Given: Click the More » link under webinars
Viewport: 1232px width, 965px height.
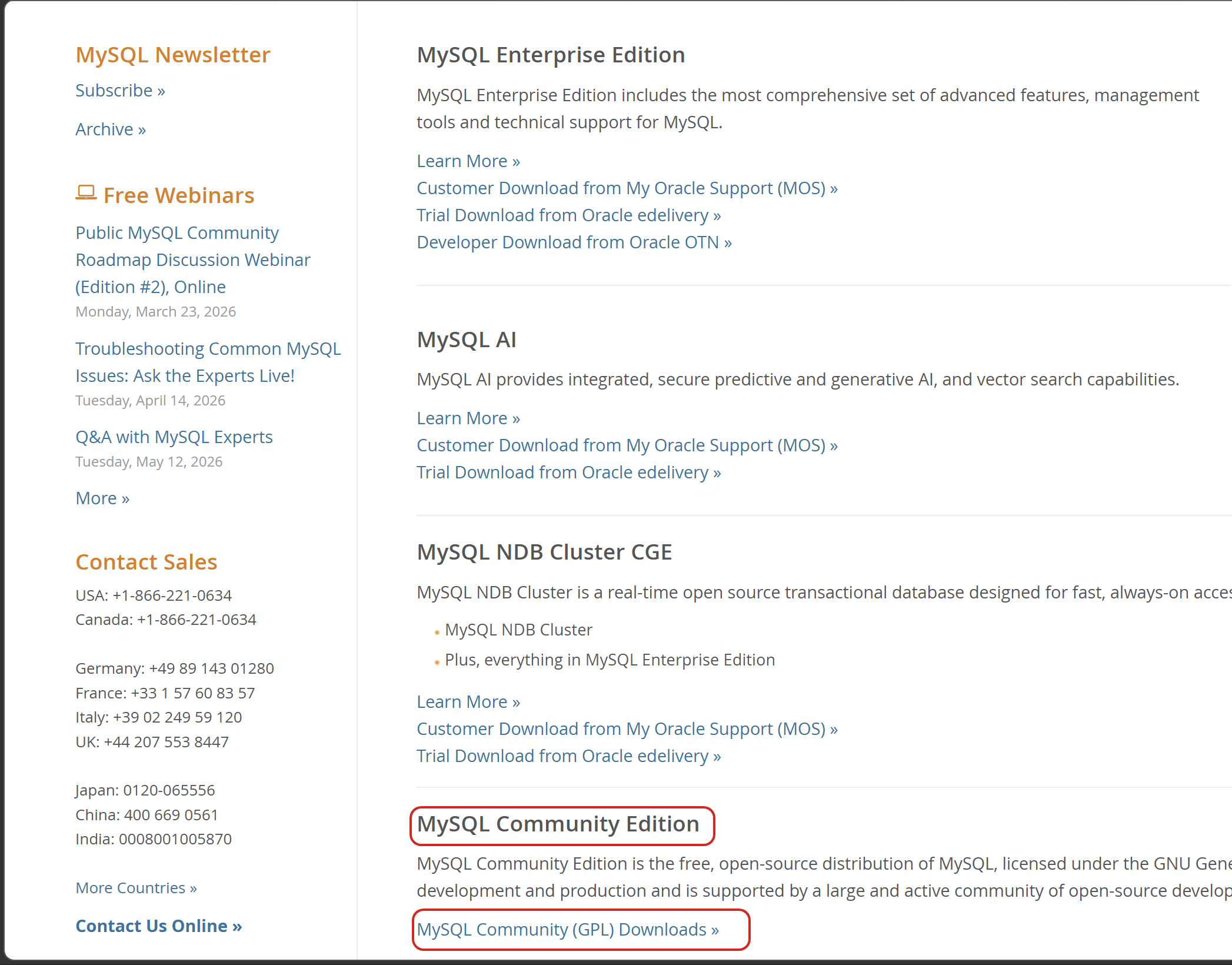Looking at the screenshot, I should [102, 498].
